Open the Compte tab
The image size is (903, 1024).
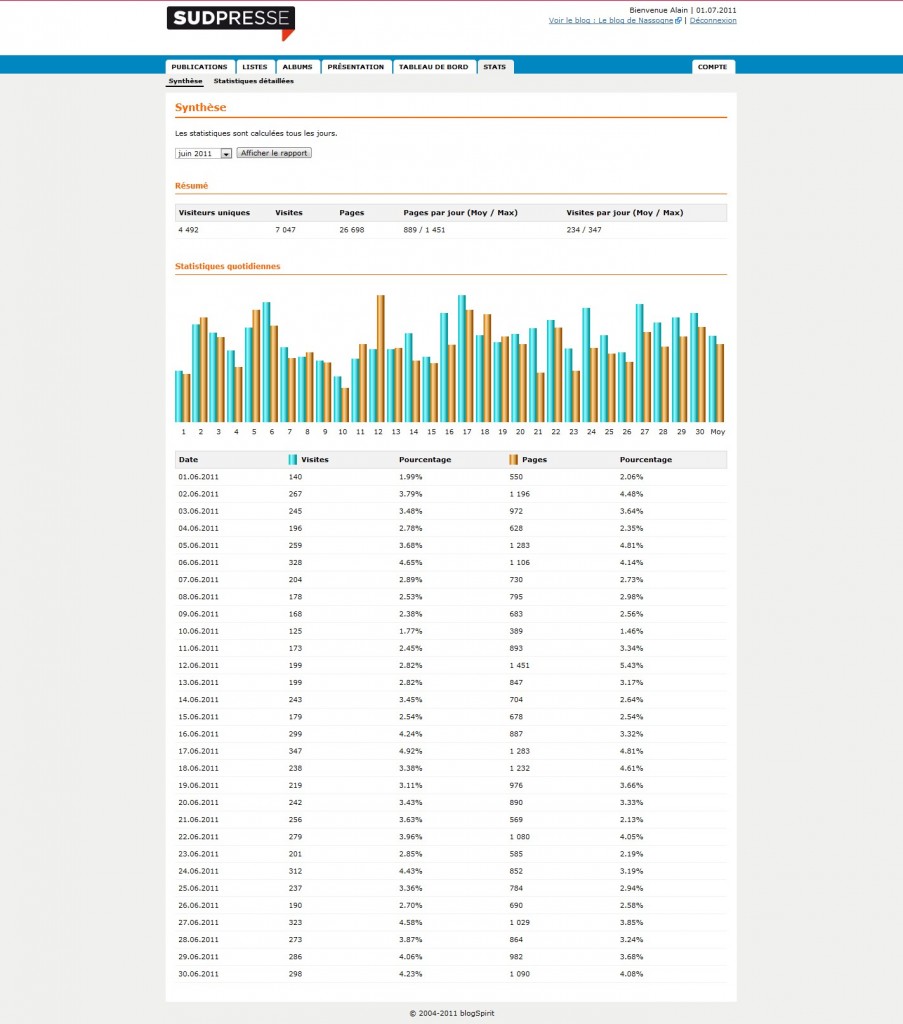coord(712,67)
